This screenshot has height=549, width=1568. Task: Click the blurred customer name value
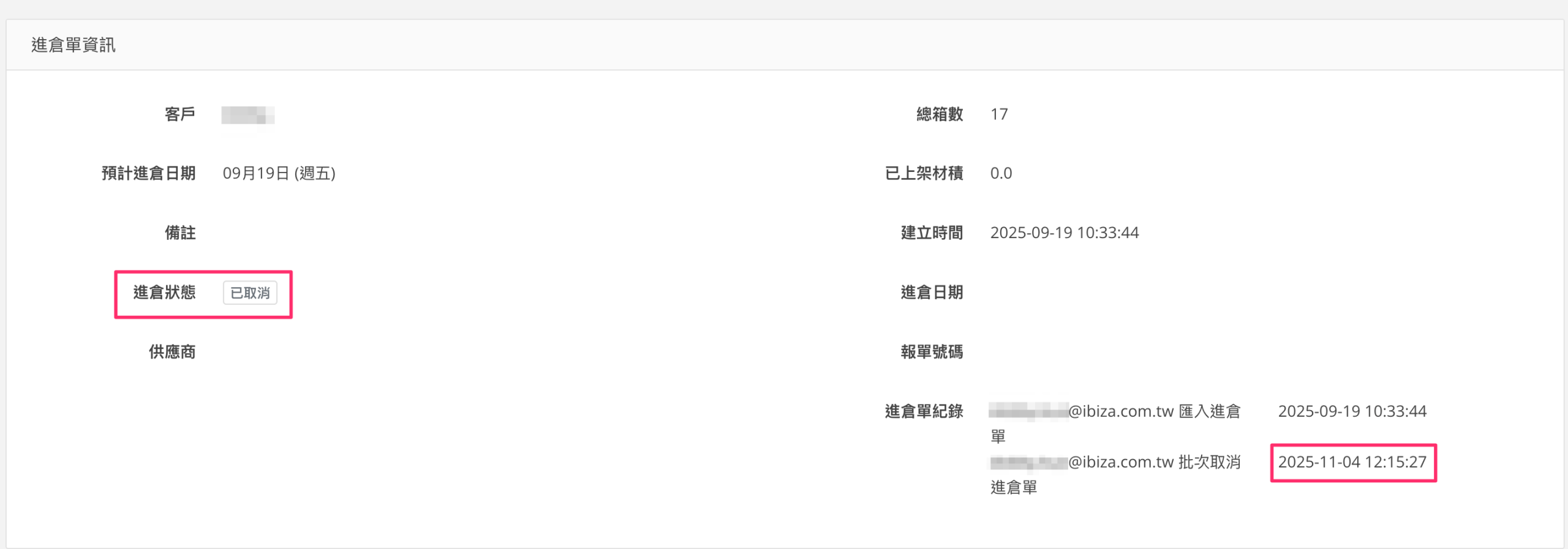248,115
